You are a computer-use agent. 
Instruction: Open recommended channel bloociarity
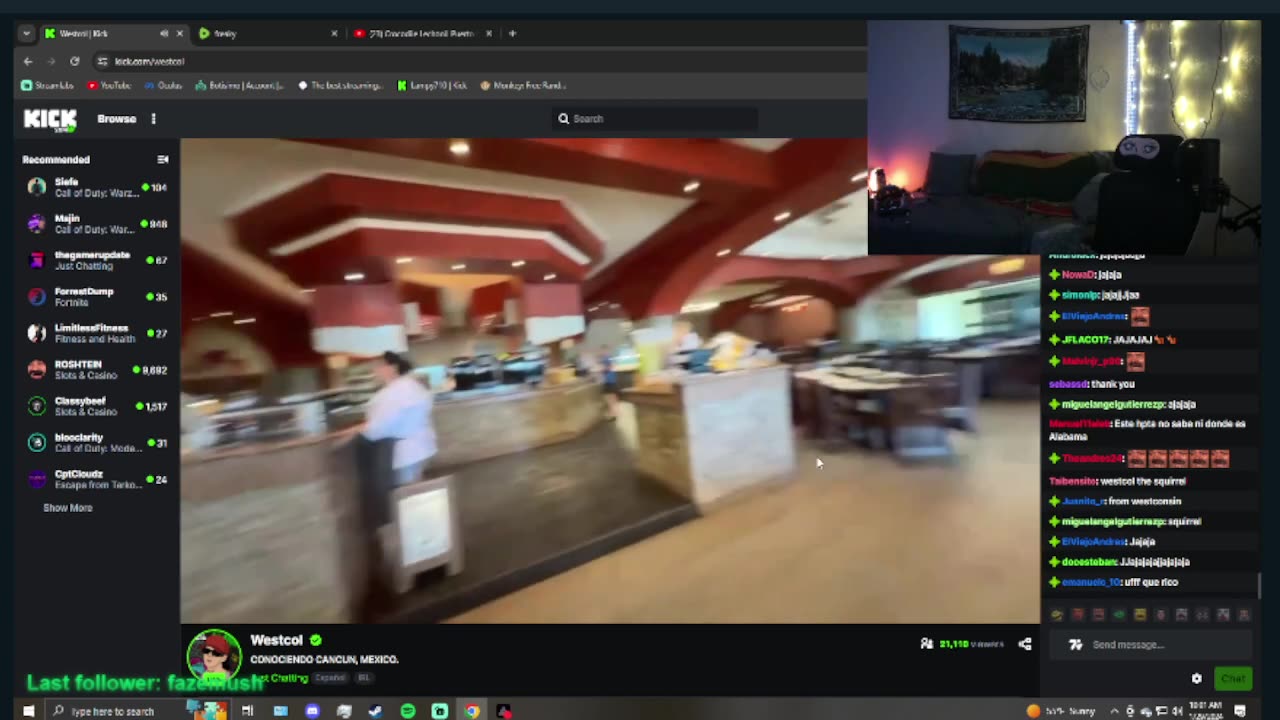[x=97, y=443]
